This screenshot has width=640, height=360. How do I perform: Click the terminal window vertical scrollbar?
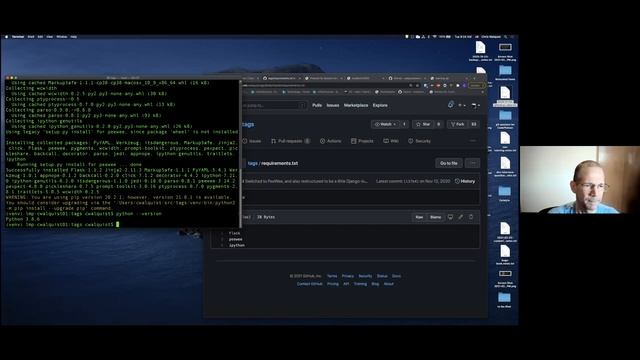[x=240, y=153]
